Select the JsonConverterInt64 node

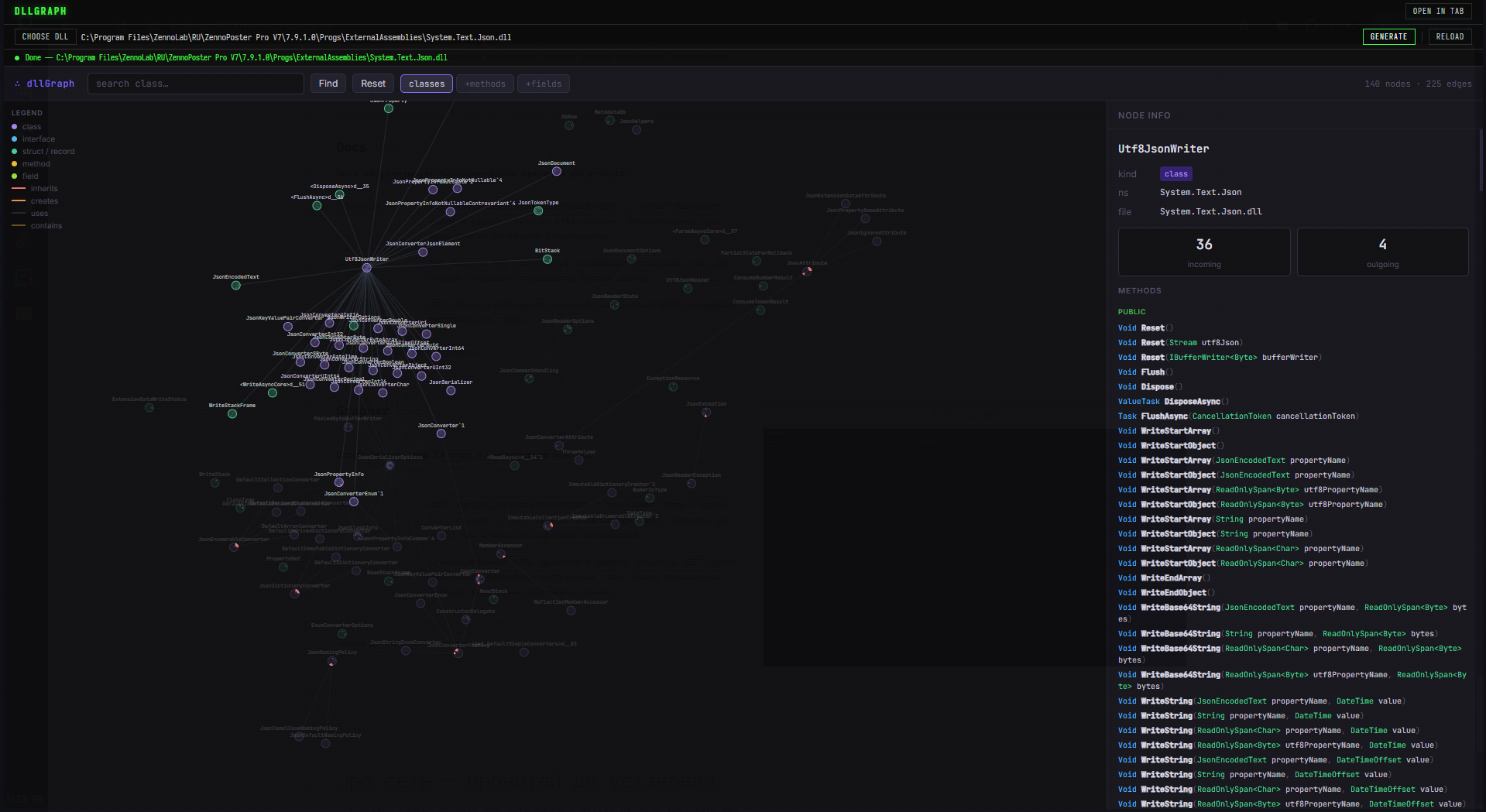click(x=436, y=357)
